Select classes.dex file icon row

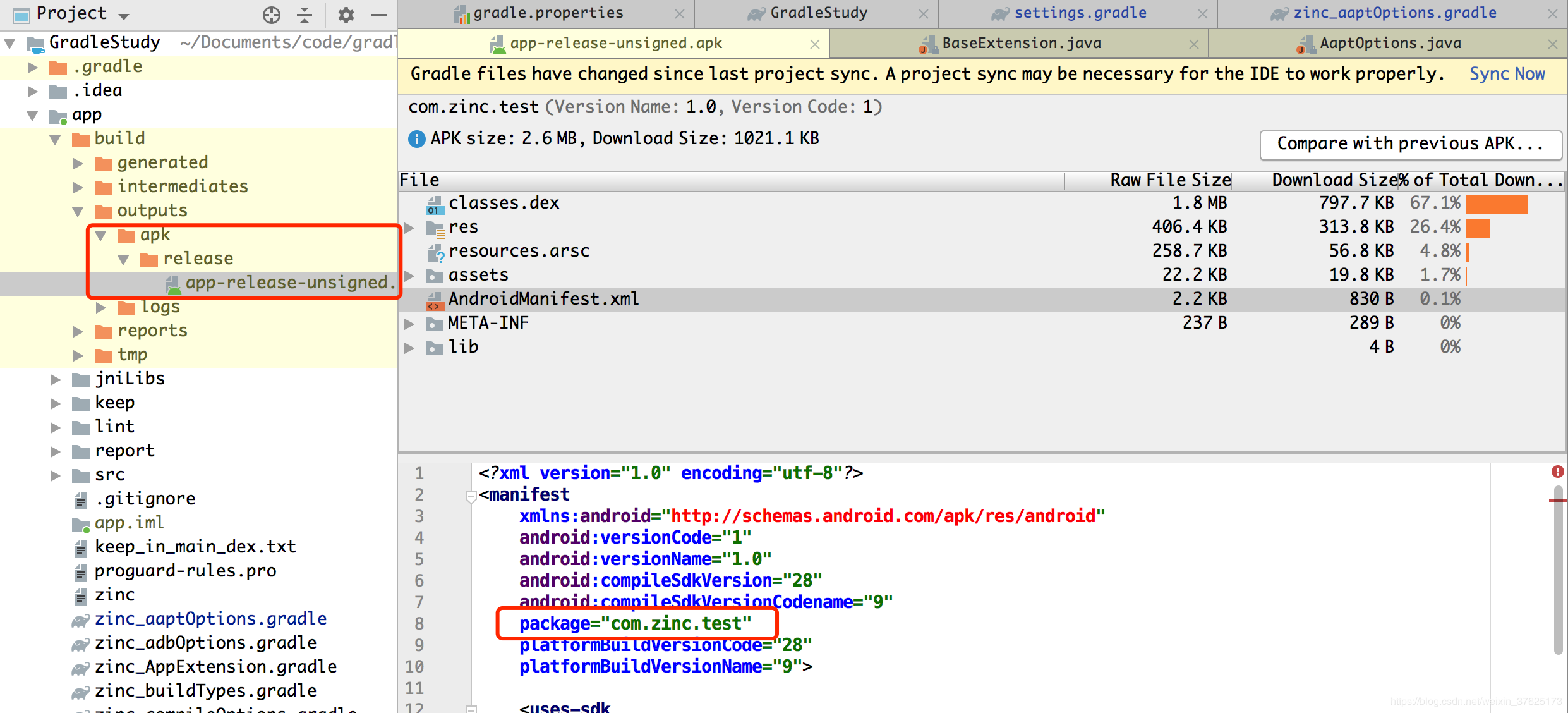coord(434,204)
